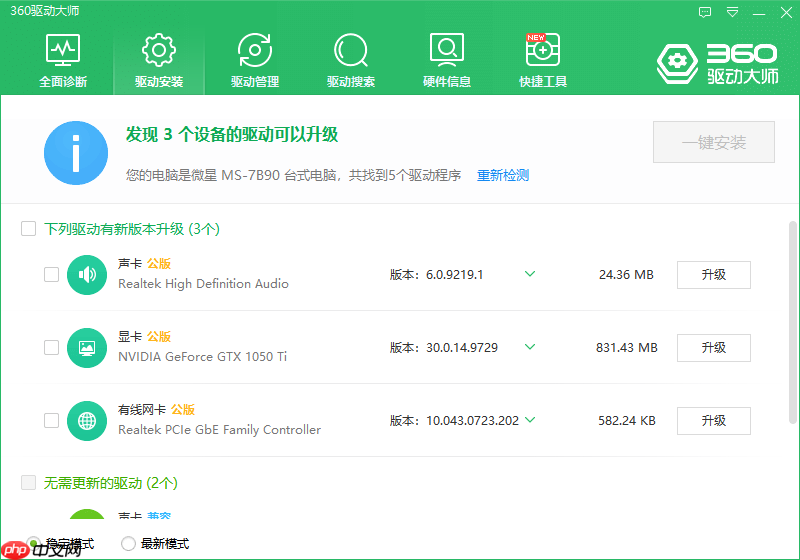Screen dimensions: 800x560
Task: Open the 驱动管理 refresh icon
Action: pos(255,50)
